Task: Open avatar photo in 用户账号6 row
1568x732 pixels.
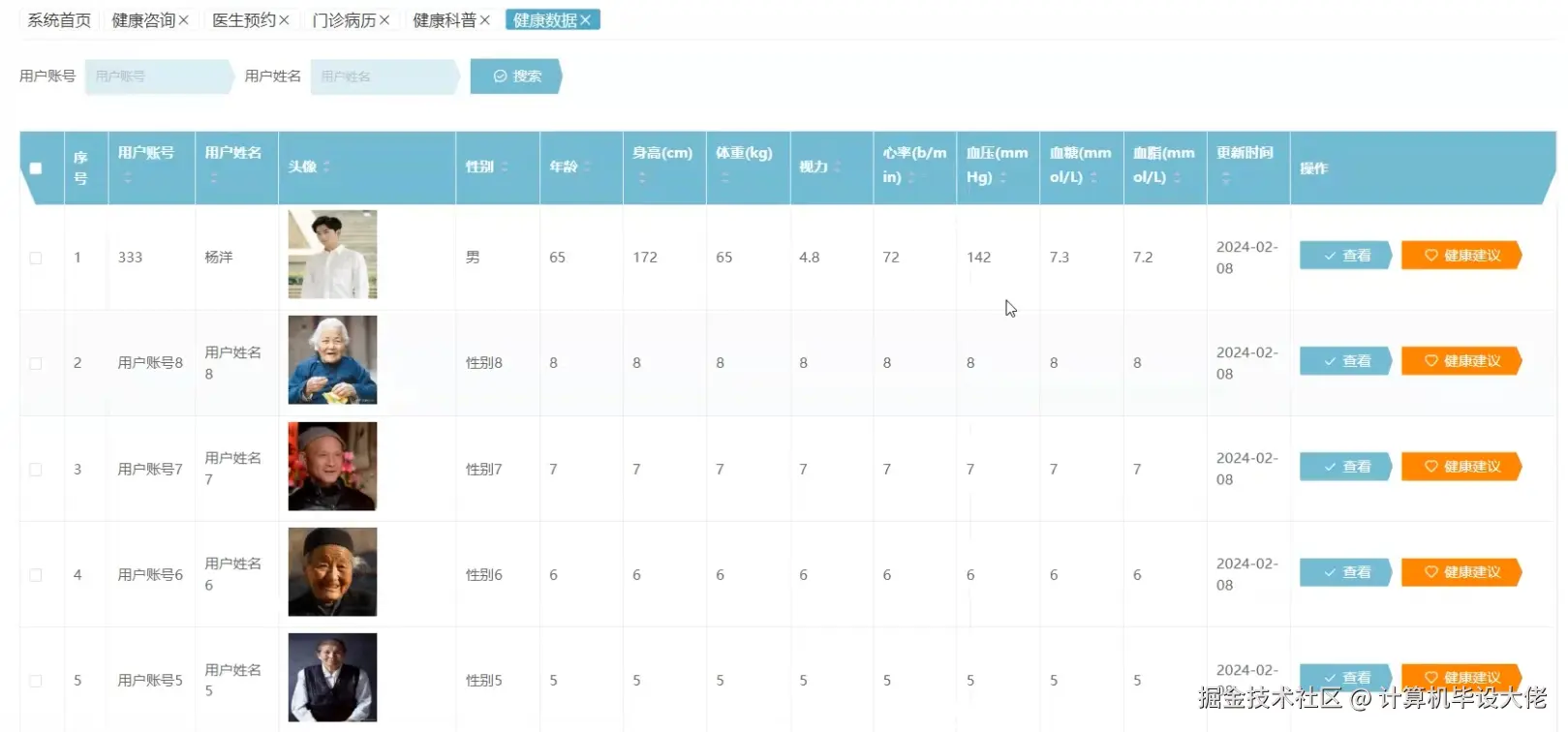Action: click(332, 571)
